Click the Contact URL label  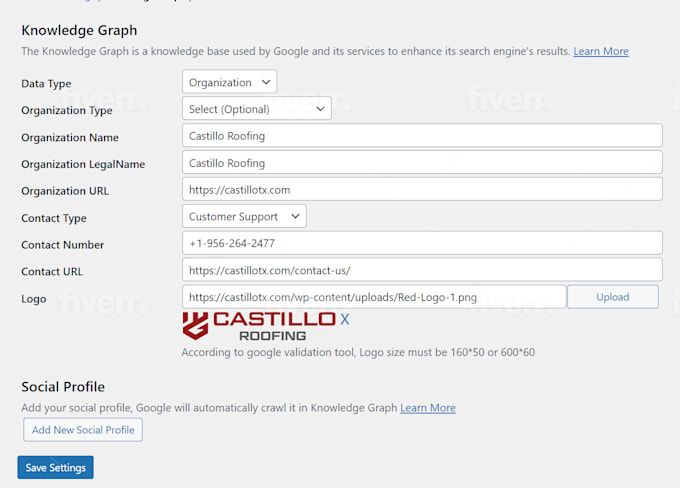(52, 272)
